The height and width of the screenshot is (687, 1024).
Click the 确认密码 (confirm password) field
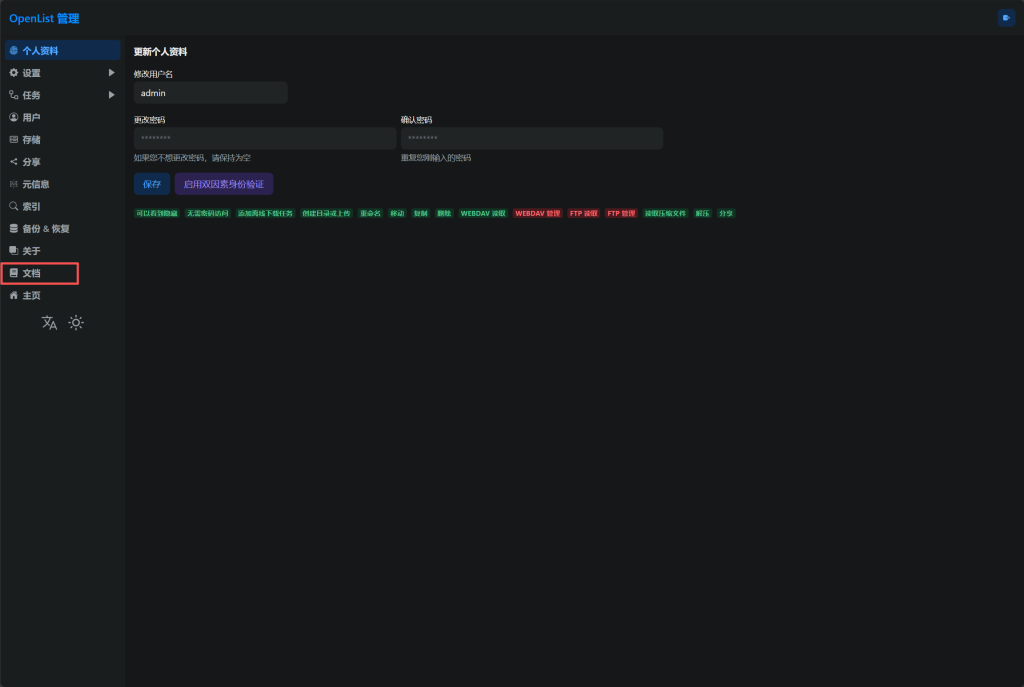[531, 138]
